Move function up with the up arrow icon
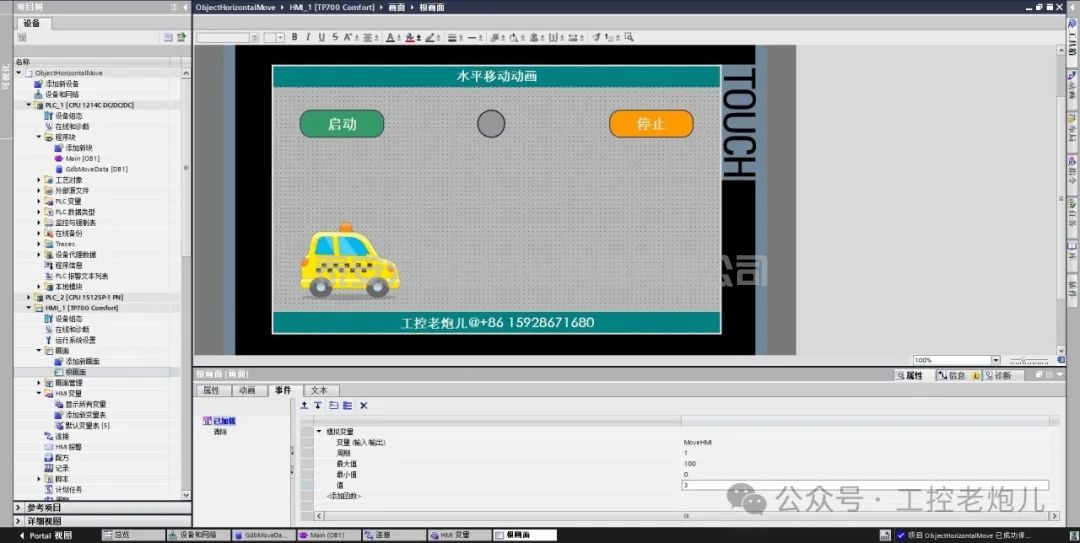Screen dimensions: 1080x543 coord(305,405)
